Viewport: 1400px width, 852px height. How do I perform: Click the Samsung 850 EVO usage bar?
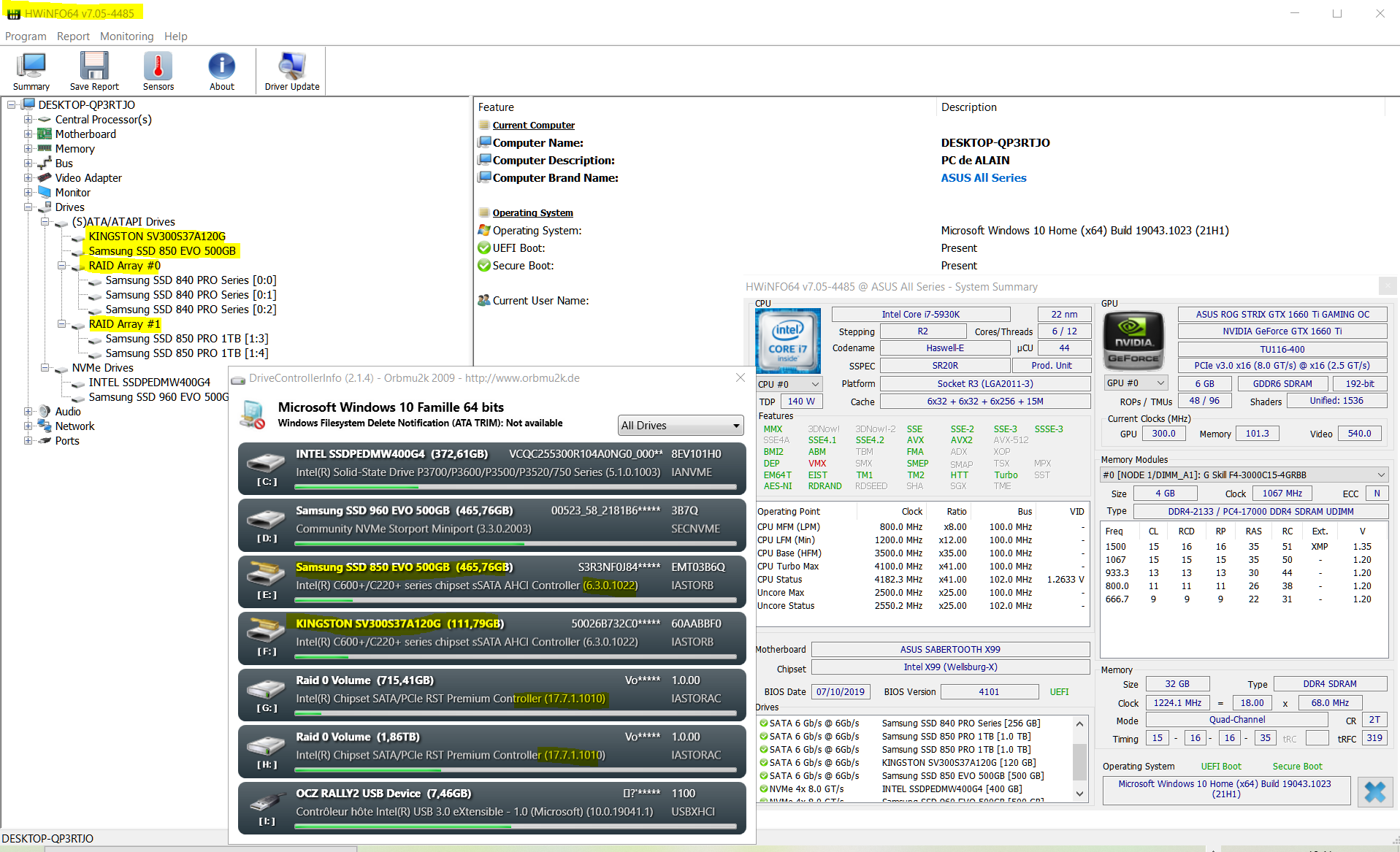pyautogui.click(x=516, y=600)
